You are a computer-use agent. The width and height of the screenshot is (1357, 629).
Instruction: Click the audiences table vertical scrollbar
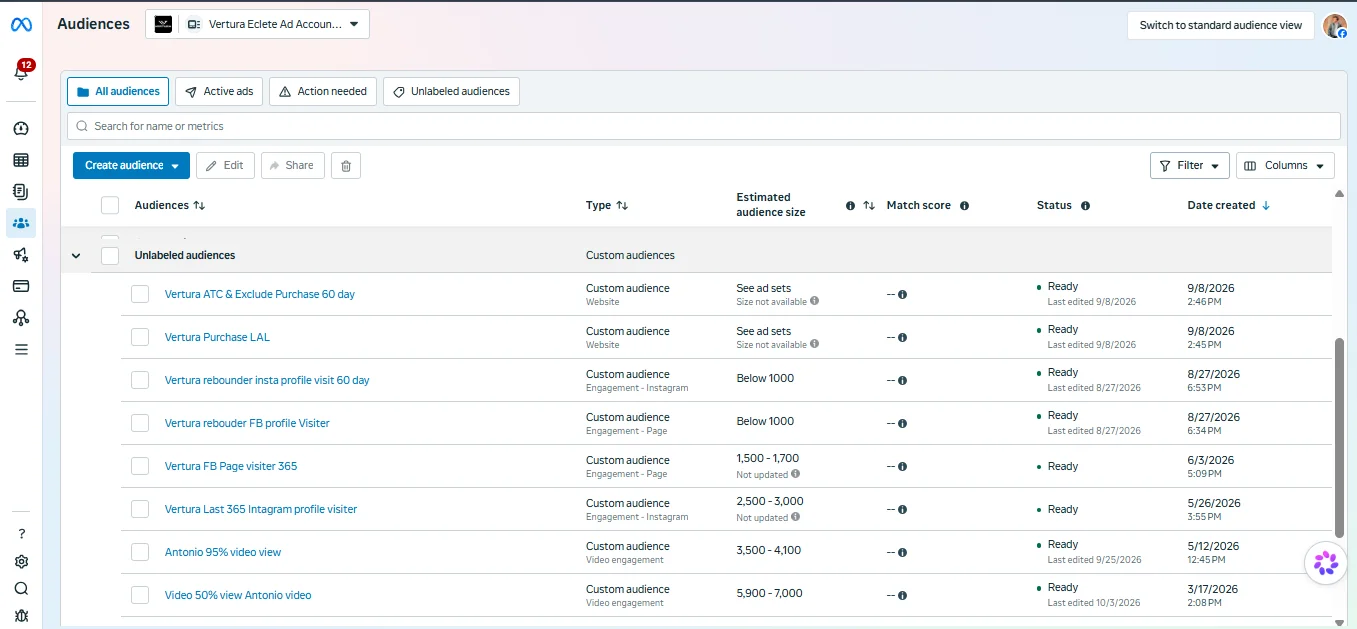(x=1340, y=437)
